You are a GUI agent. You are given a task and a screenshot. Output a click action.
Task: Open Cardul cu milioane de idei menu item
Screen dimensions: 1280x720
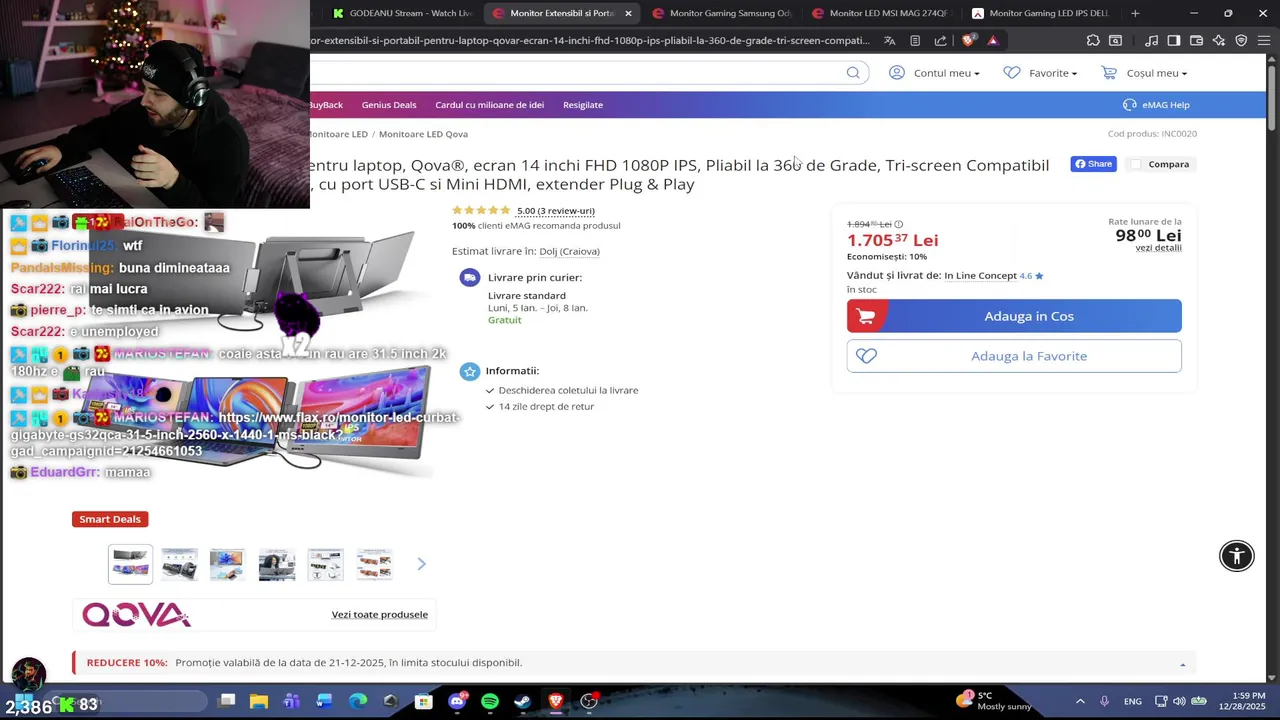tap(489, 105)
